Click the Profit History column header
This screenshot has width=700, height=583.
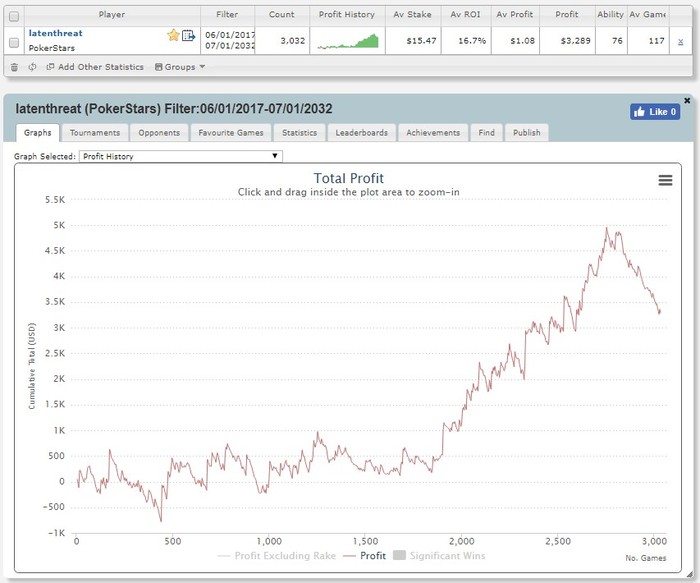coord(346,14)
